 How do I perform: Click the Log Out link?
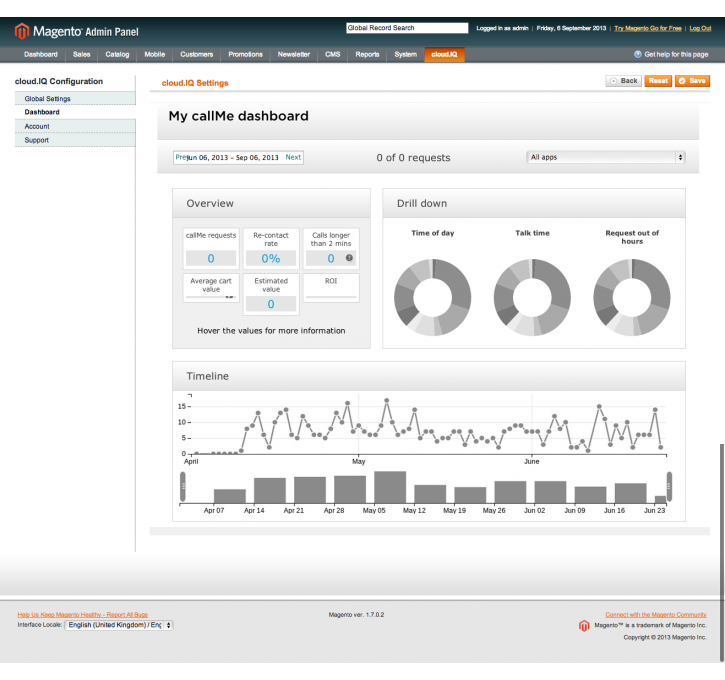pos(700,28)
